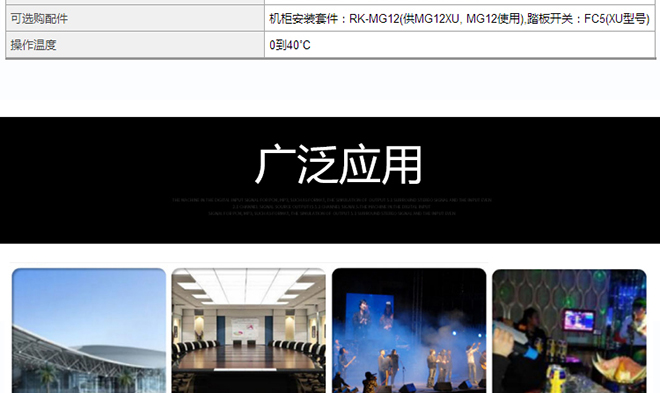
Task: Select the 0到40°C temperature value
Action: (290, 45)
